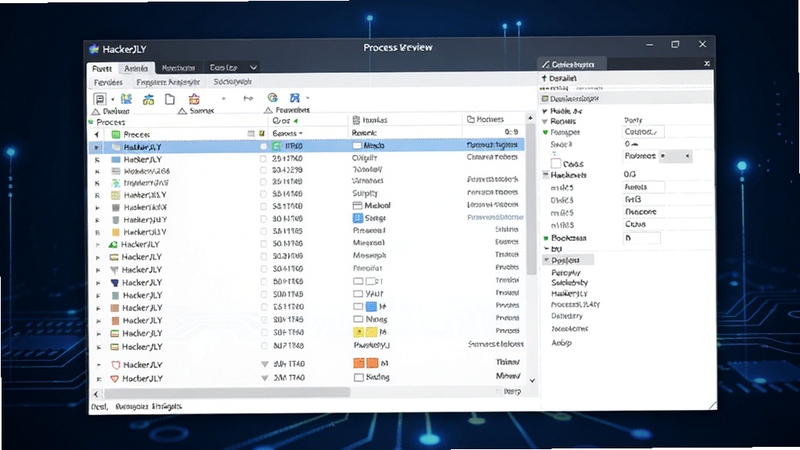Viewport: 800px width, 450px height.
Task: Click the up-arrow icon beside Detaliet
Action: pos(544,78)
